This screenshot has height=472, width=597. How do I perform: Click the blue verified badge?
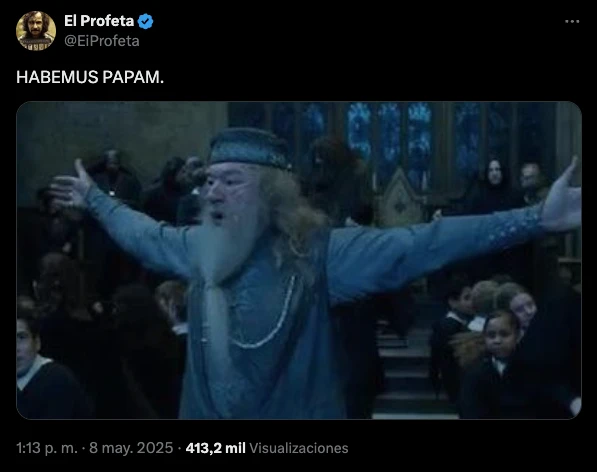(x=145, y=21)
